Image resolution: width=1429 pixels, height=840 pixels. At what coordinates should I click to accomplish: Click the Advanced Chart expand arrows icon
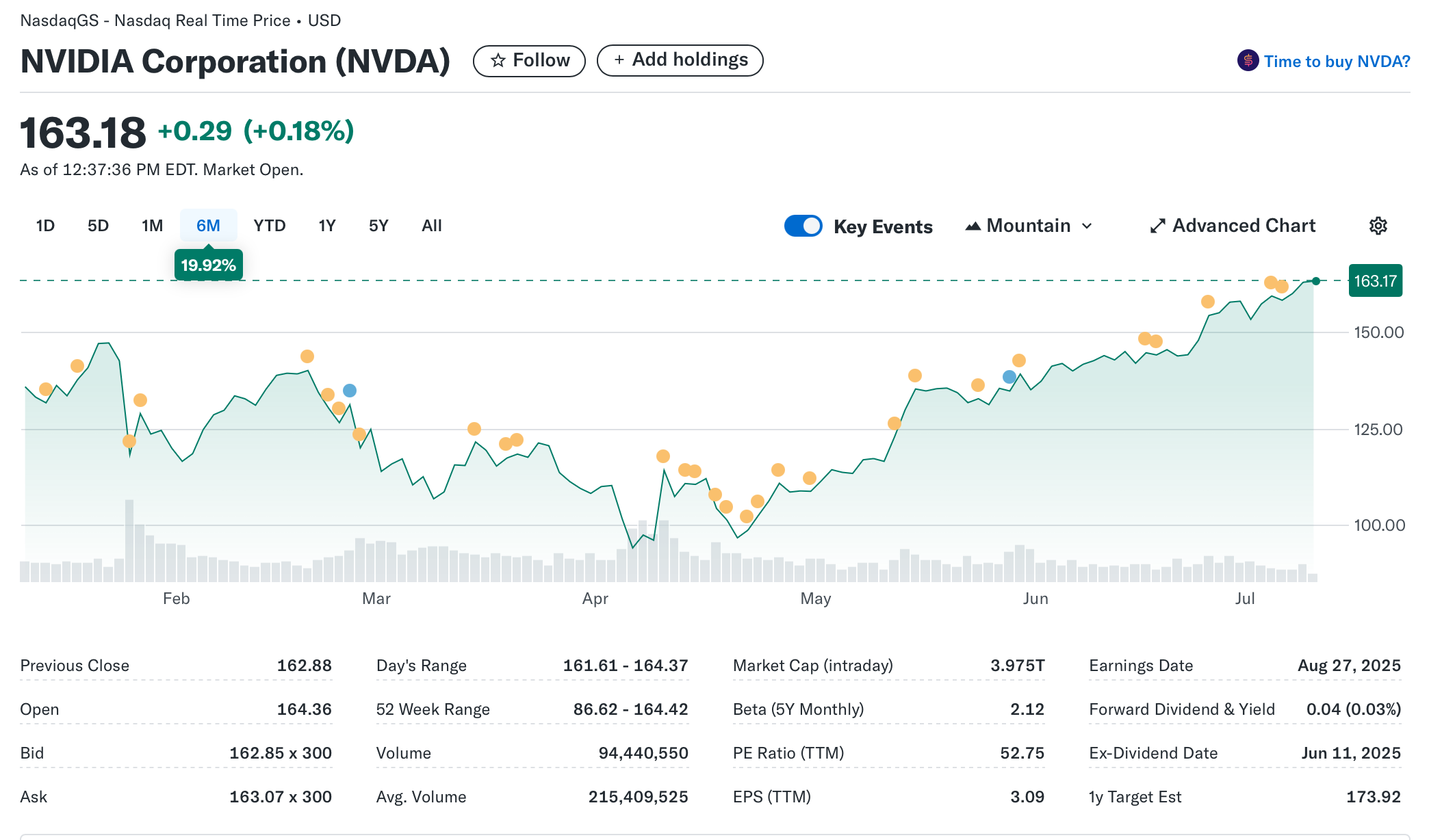[1157, 226]
